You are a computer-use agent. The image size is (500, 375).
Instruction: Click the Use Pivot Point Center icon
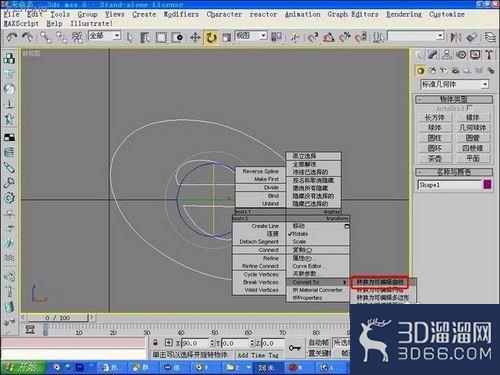tap(276, 37)
